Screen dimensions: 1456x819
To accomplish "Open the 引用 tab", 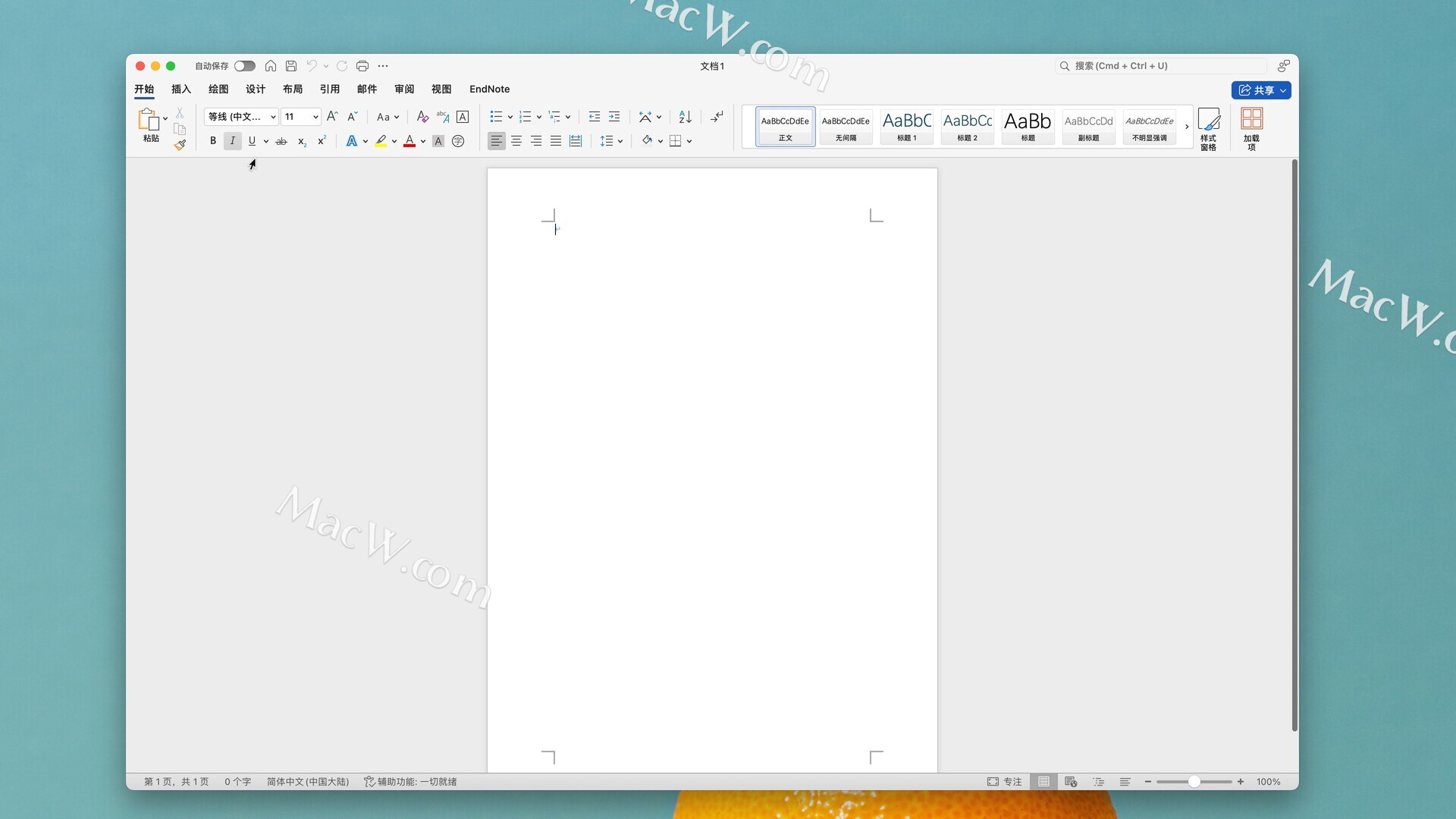I will coord(330,89).
